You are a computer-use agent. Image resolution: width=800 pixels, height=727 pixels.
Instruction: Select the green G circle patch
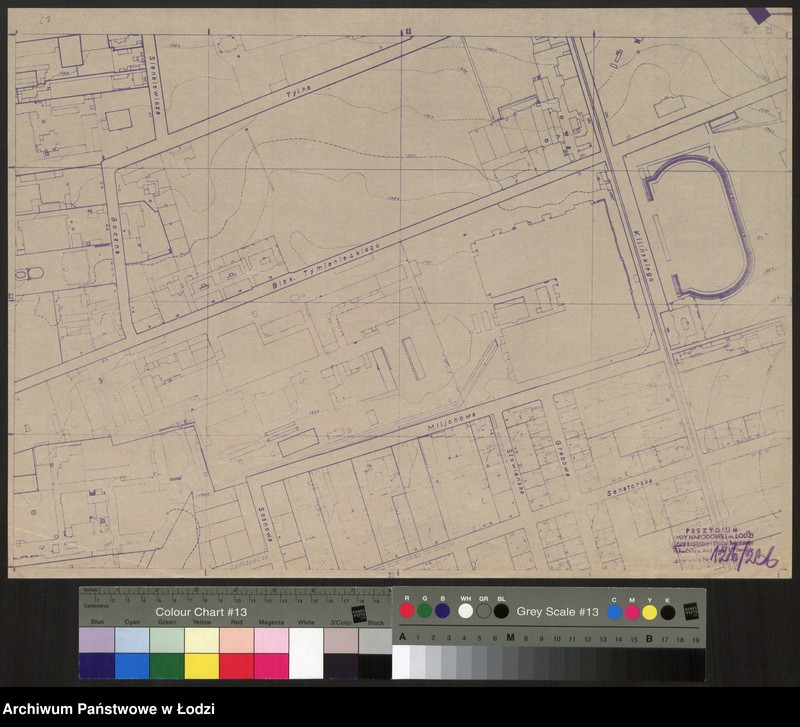coord(424,611)
